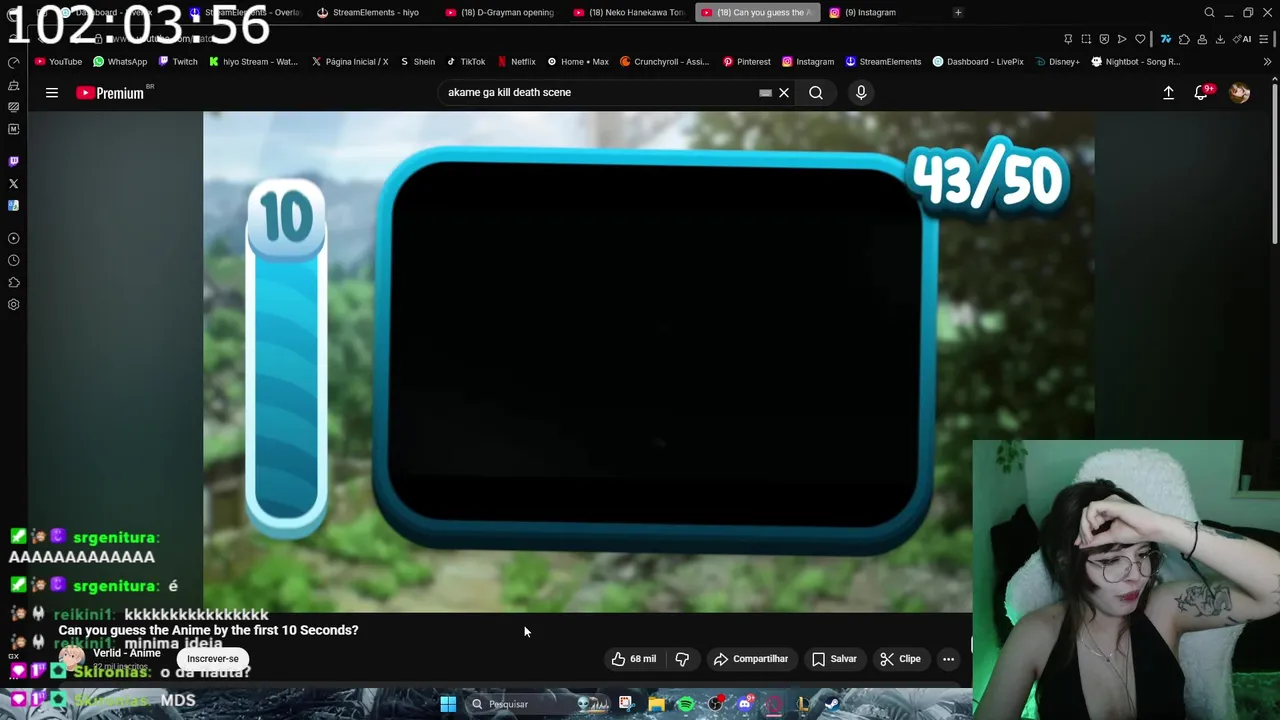Open the YouTube guide hamburger menu
1280x720 pixels.
pos(52,93)
